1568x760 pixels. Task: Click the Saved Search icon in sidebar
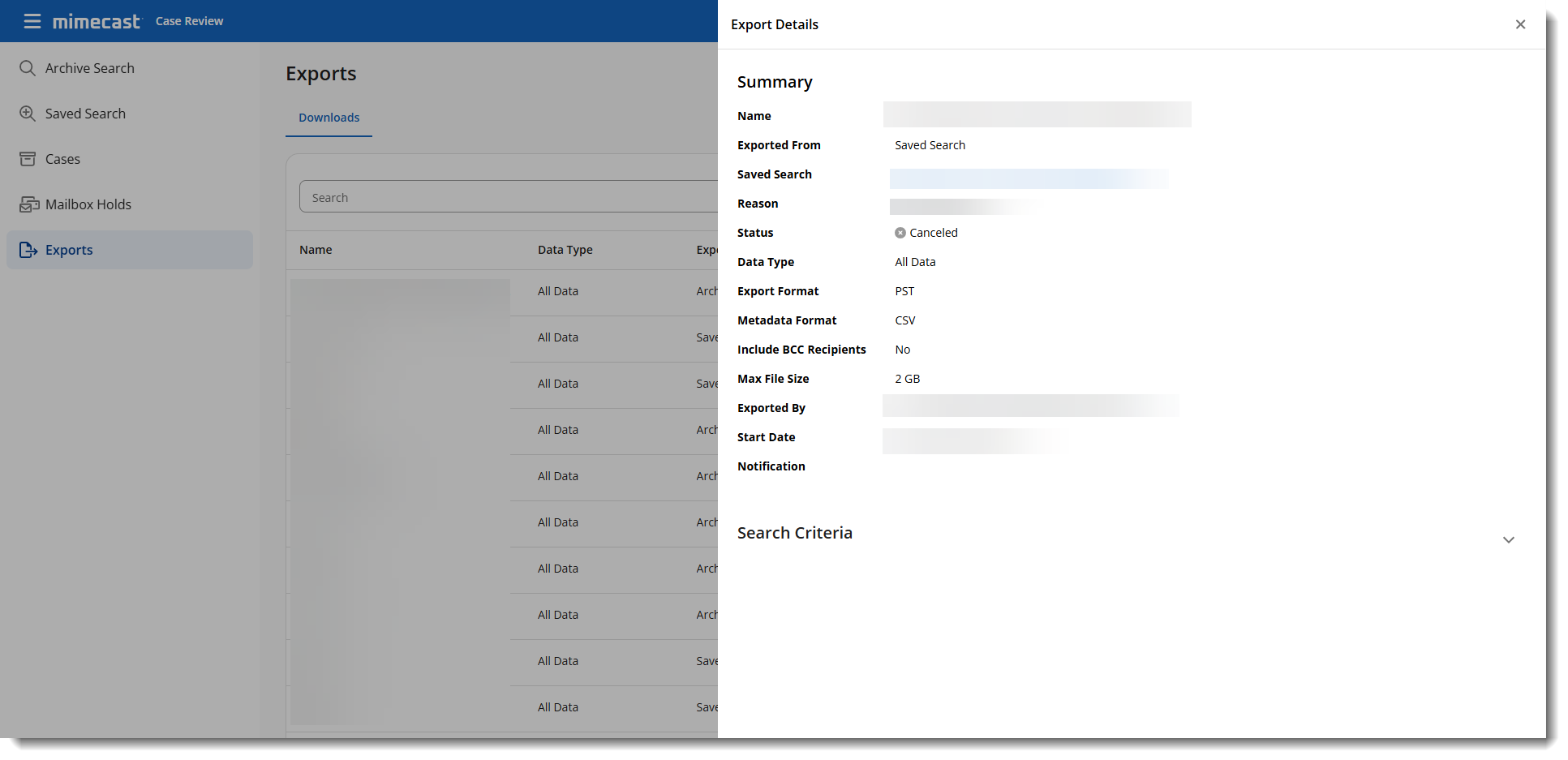(28, 114)
